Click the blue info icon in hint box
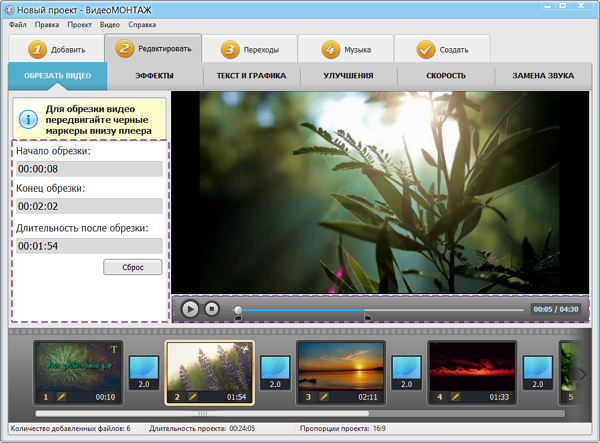This screenshot has width=600, height=443. tap(28, 119)
